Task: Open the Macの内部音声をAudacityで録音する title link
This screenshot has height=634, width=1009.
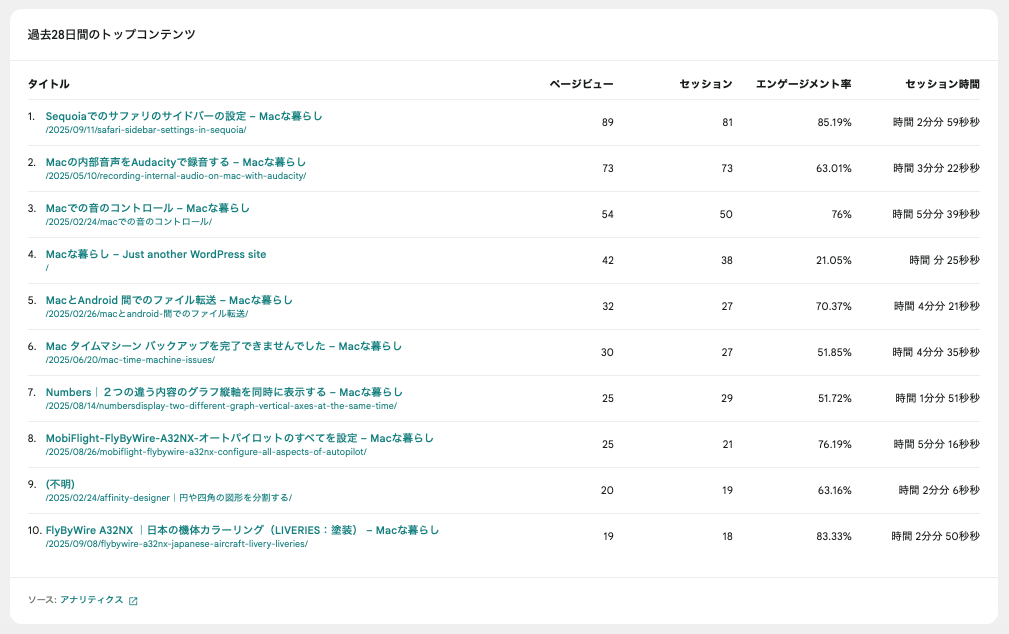Action: point(175,162)
